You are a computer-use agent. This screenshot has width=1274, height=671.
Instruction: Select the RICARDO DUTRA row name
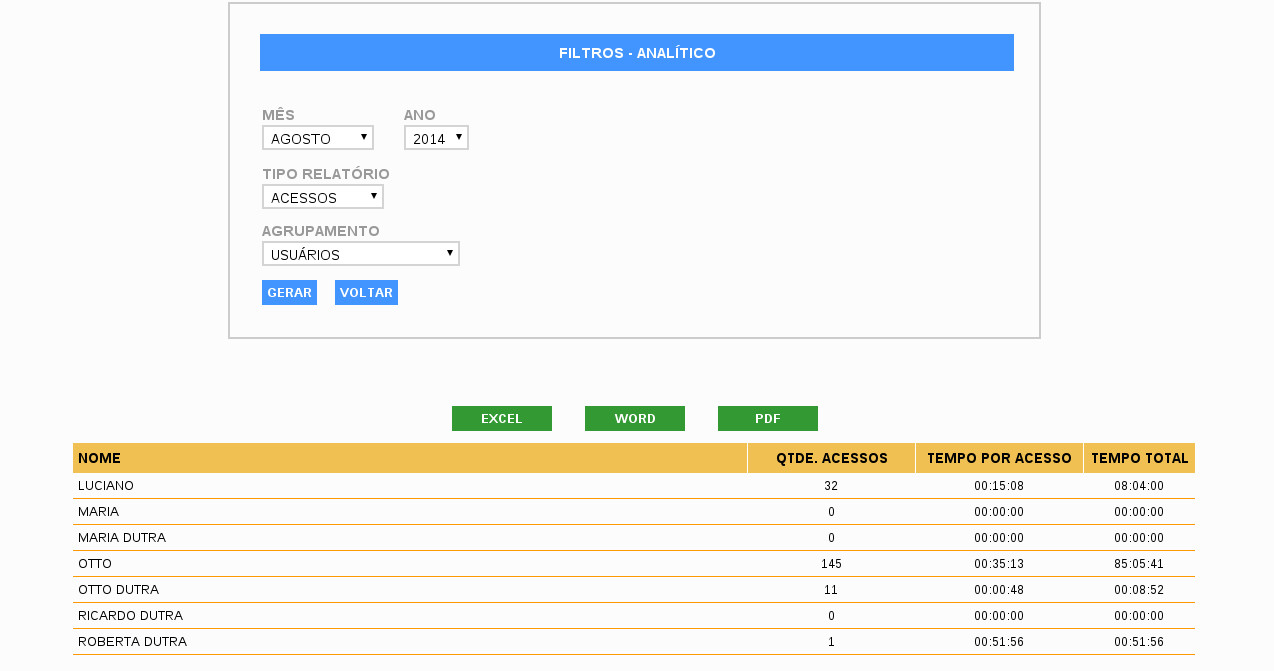point(130,616)
